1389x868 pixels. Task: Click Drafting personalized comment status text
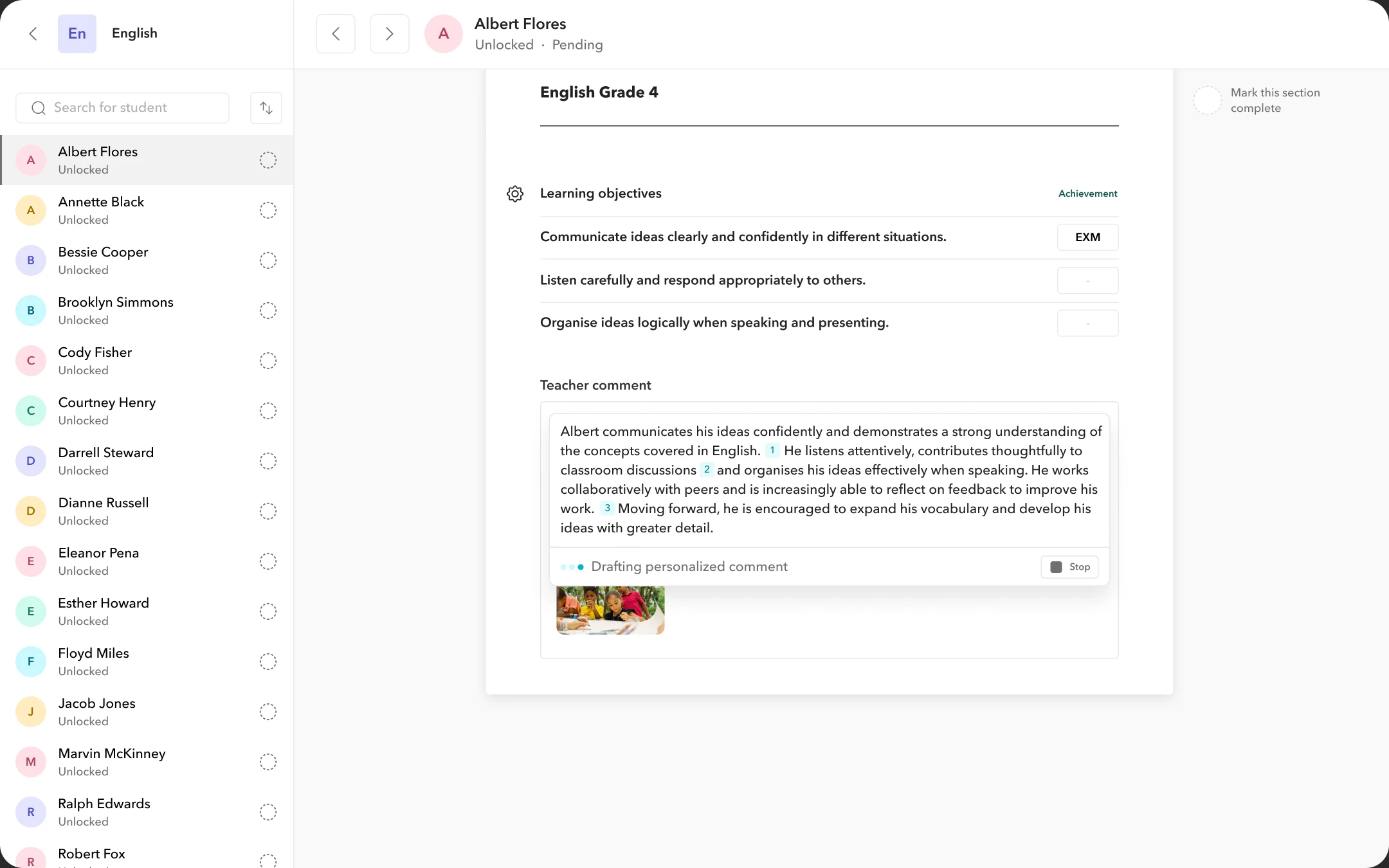coord(689,566)
